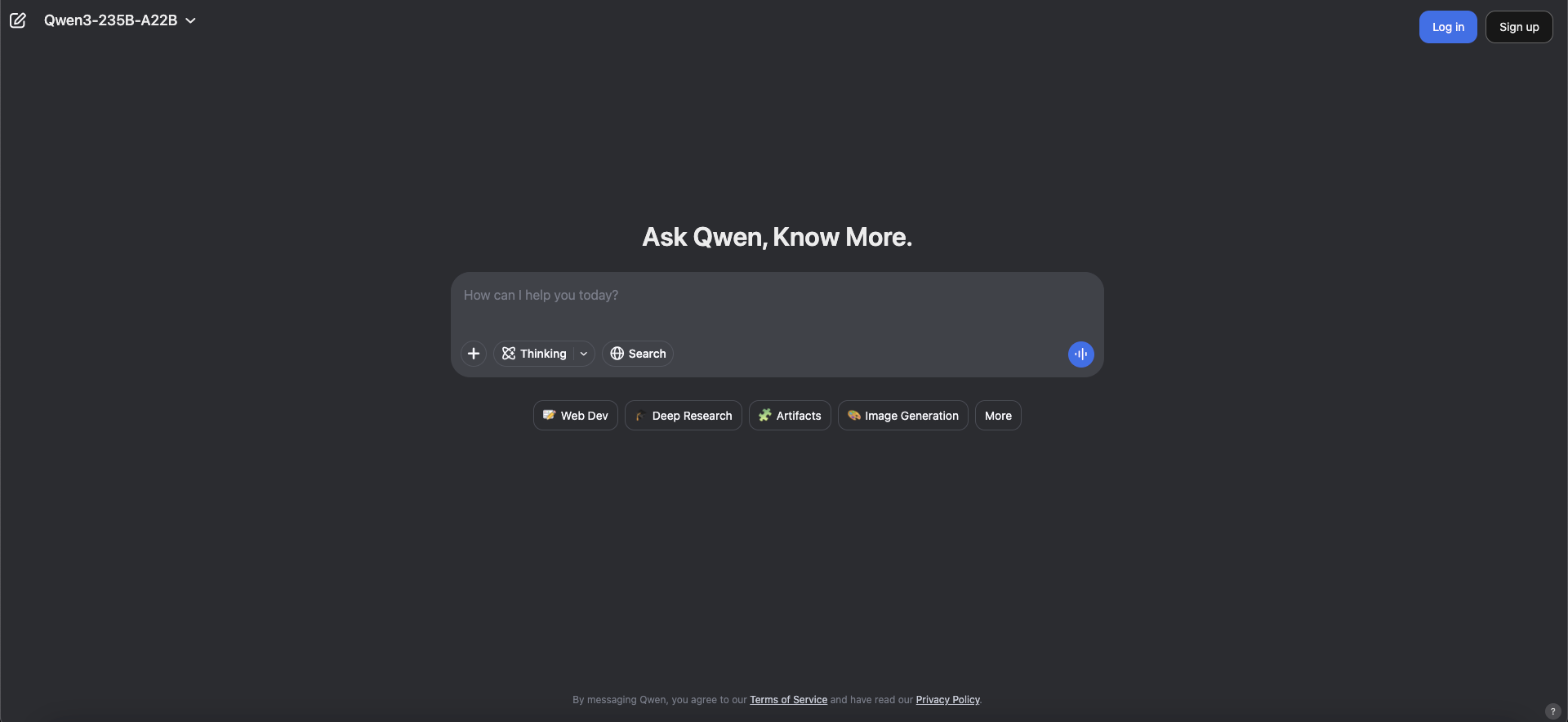This screenshot has width=1568, height=722.
Task: Open the Qwen3-235B-A22B model selector
Action: click(120, 20)
